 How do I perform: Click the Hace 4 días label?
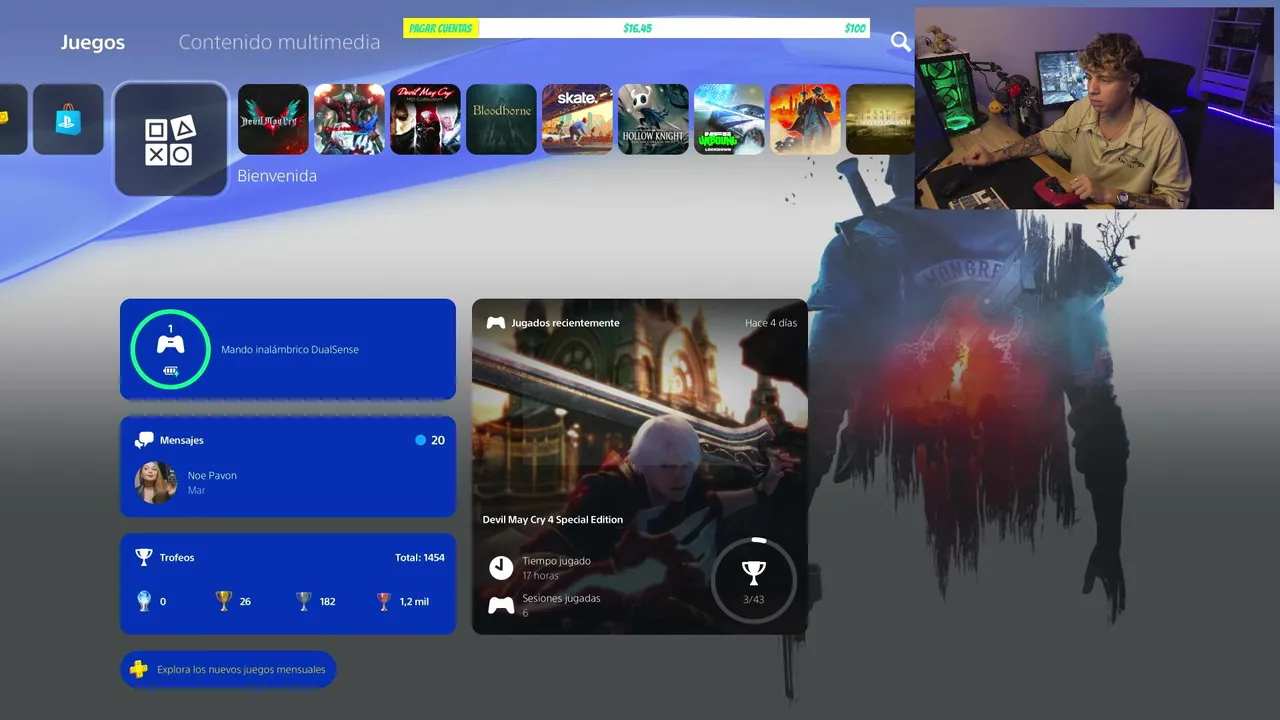(x=771, y=323)
